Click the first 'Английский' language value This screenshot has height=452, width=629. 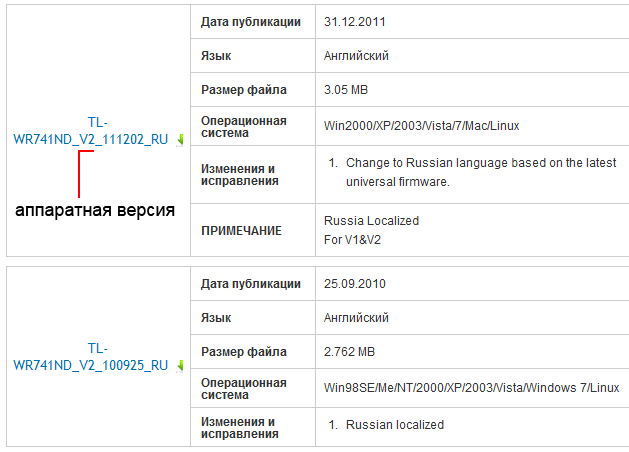point(356,56)
